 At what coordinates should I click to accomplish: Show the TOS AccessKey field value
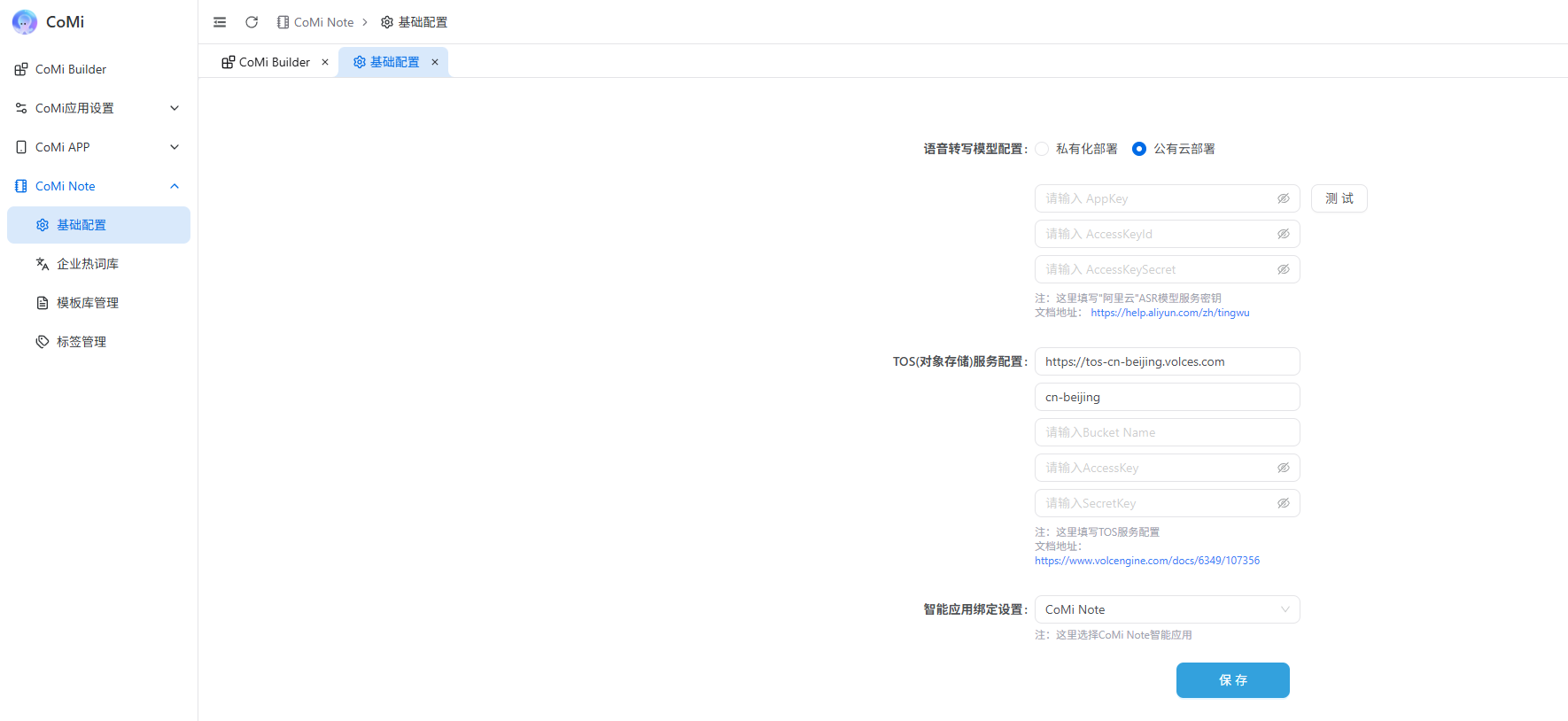[1283, 468]
